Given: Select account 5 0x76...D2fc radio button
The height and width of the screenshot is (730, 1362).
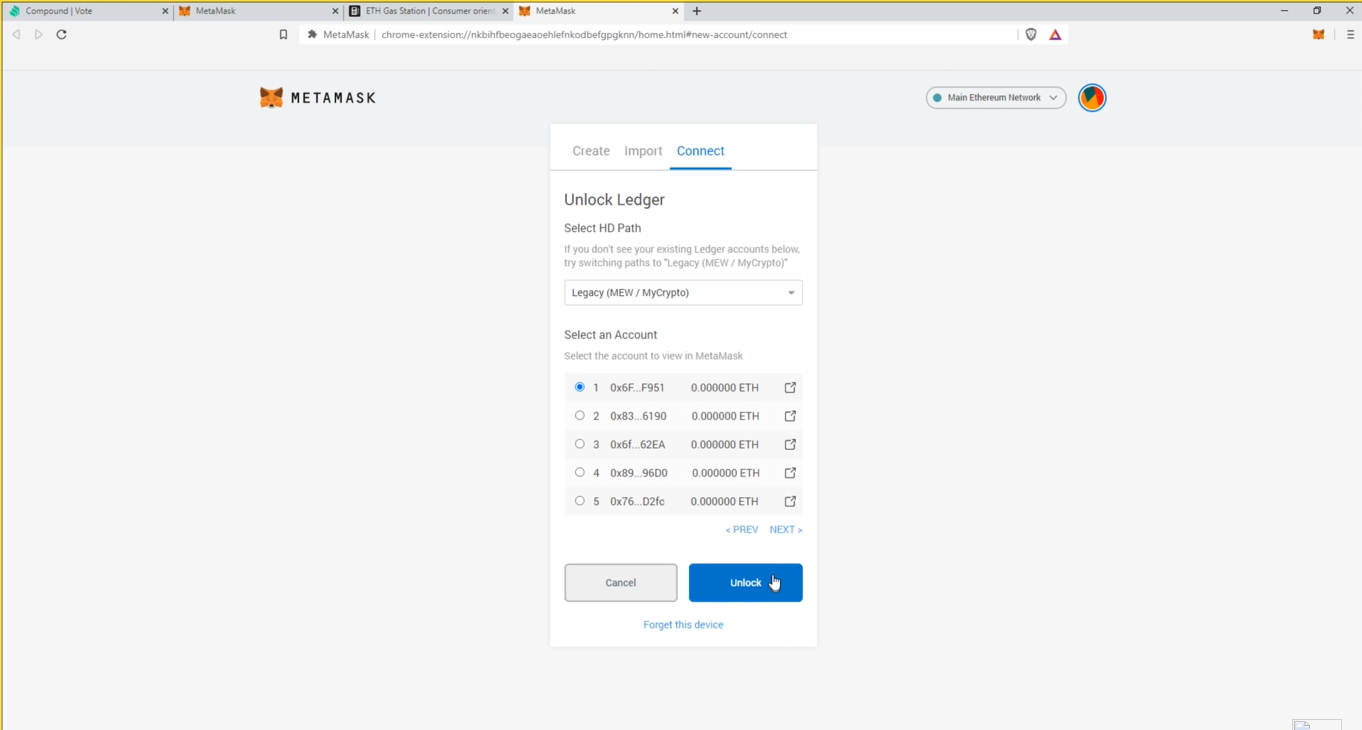Looking at the screenshot, I should pyautogui.click(x=579, y=501).
